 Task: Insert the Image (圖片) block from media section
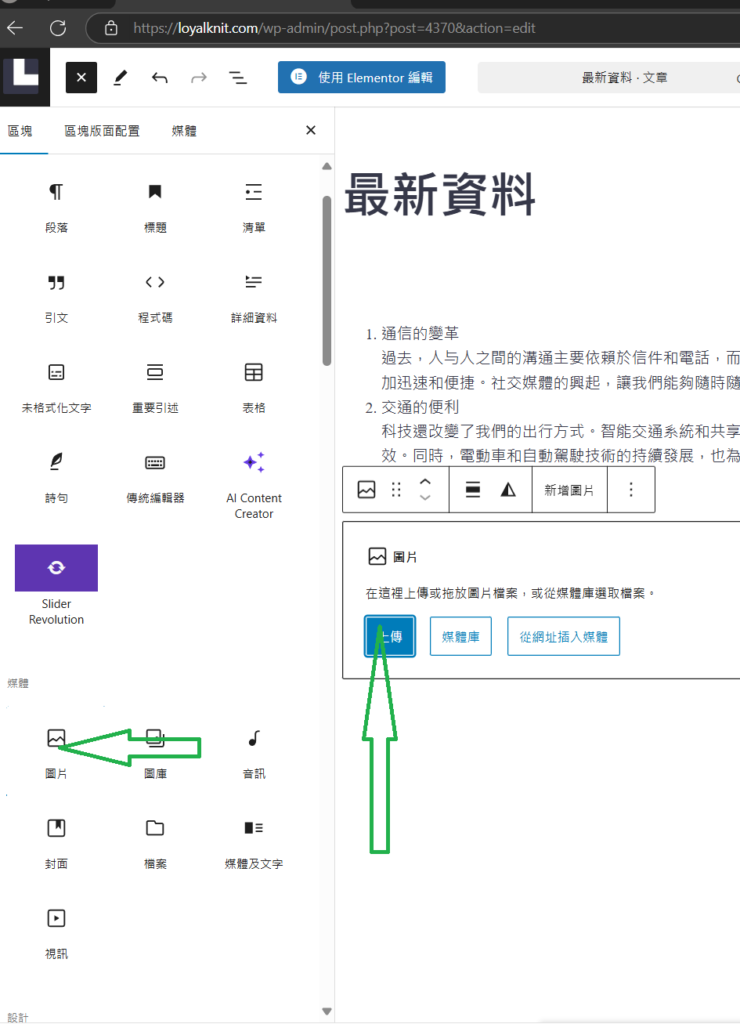(56, 752)
